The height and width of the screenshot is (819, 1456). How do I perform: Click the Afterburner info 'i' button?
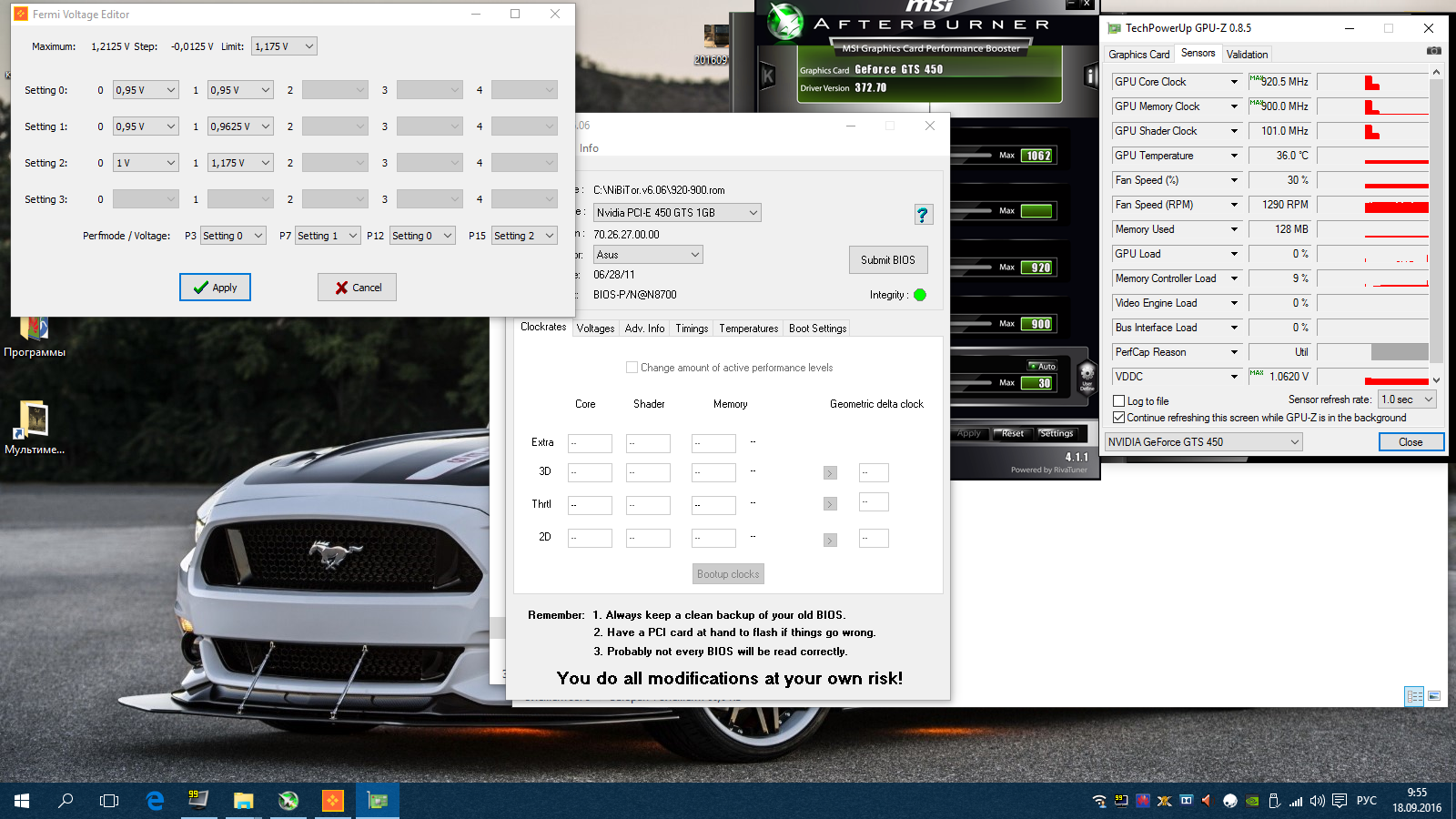(1091, 76)
